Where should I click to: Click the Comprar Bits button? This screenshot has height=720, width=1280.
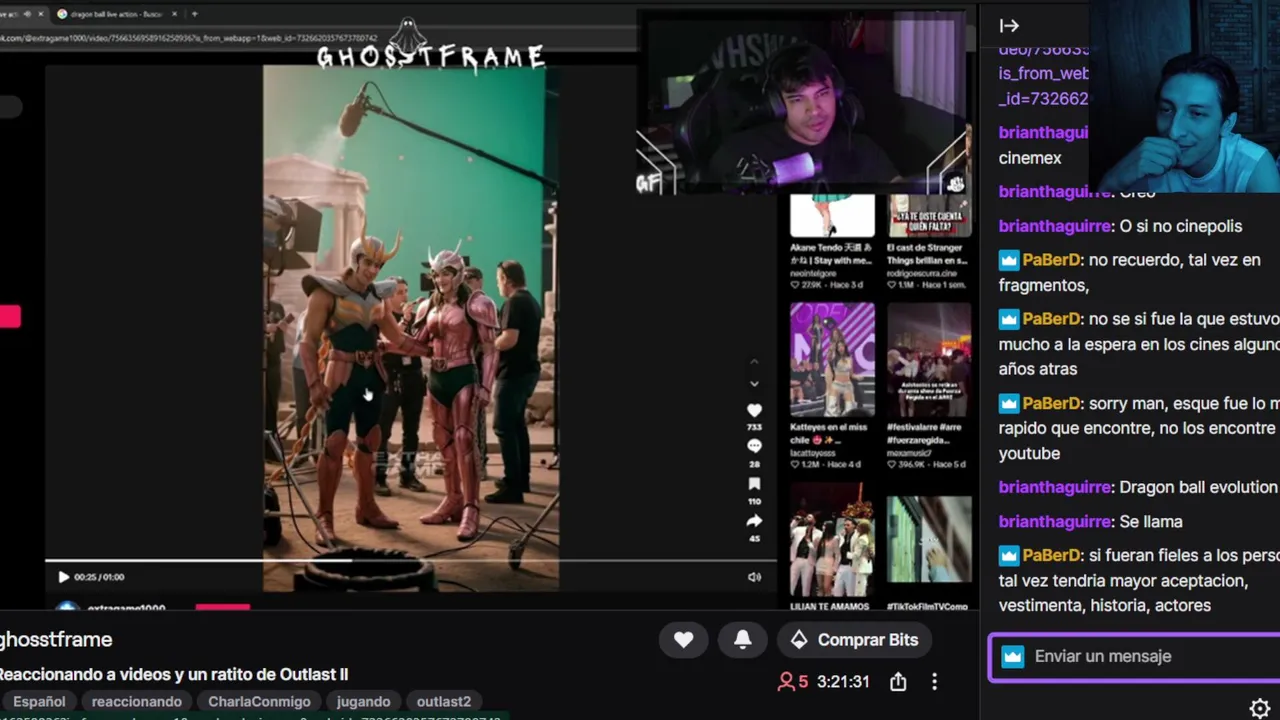[855, 640]
